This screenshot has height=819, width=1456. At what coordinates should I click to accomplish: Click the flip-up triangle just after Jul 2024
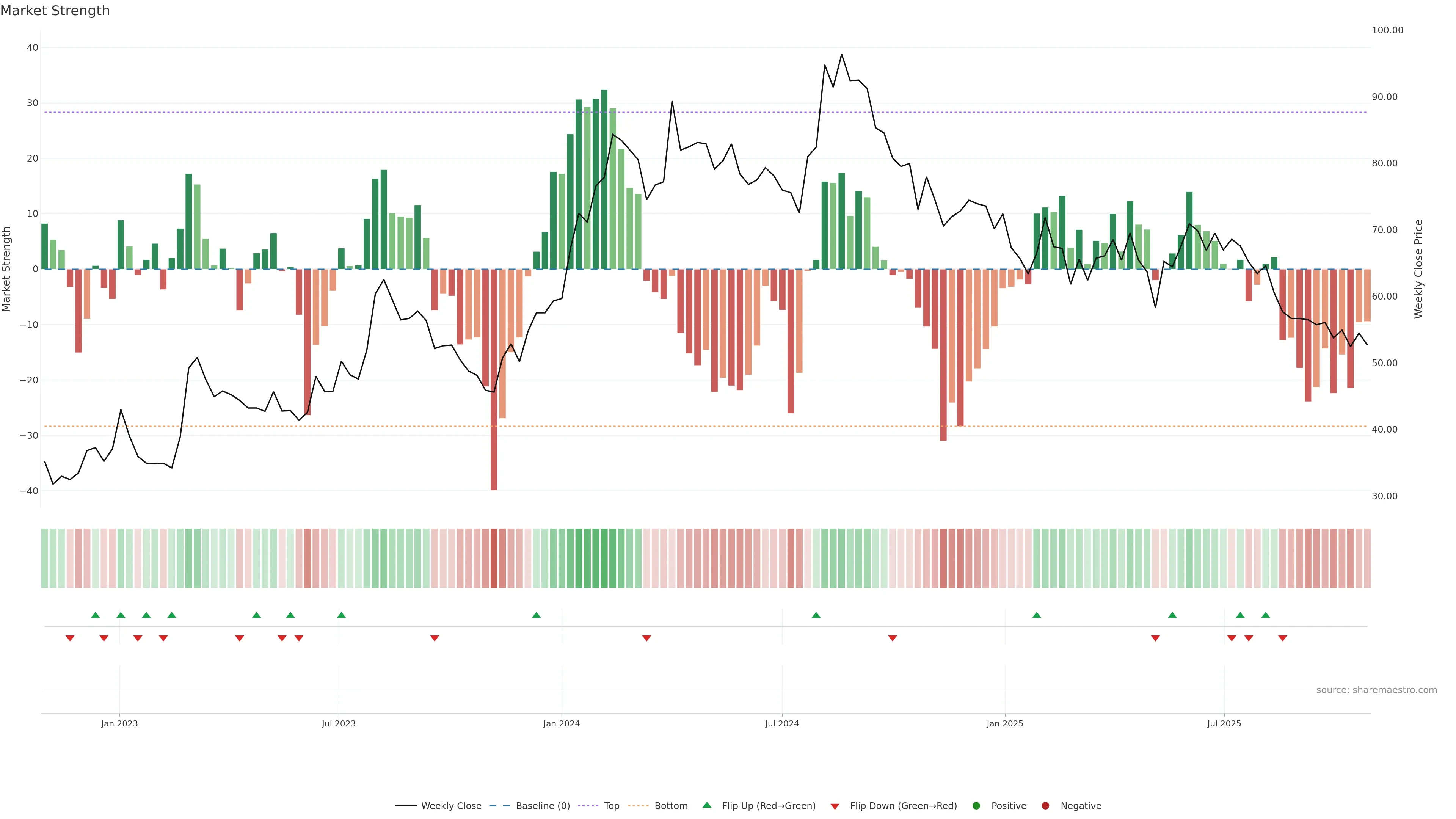816,615
